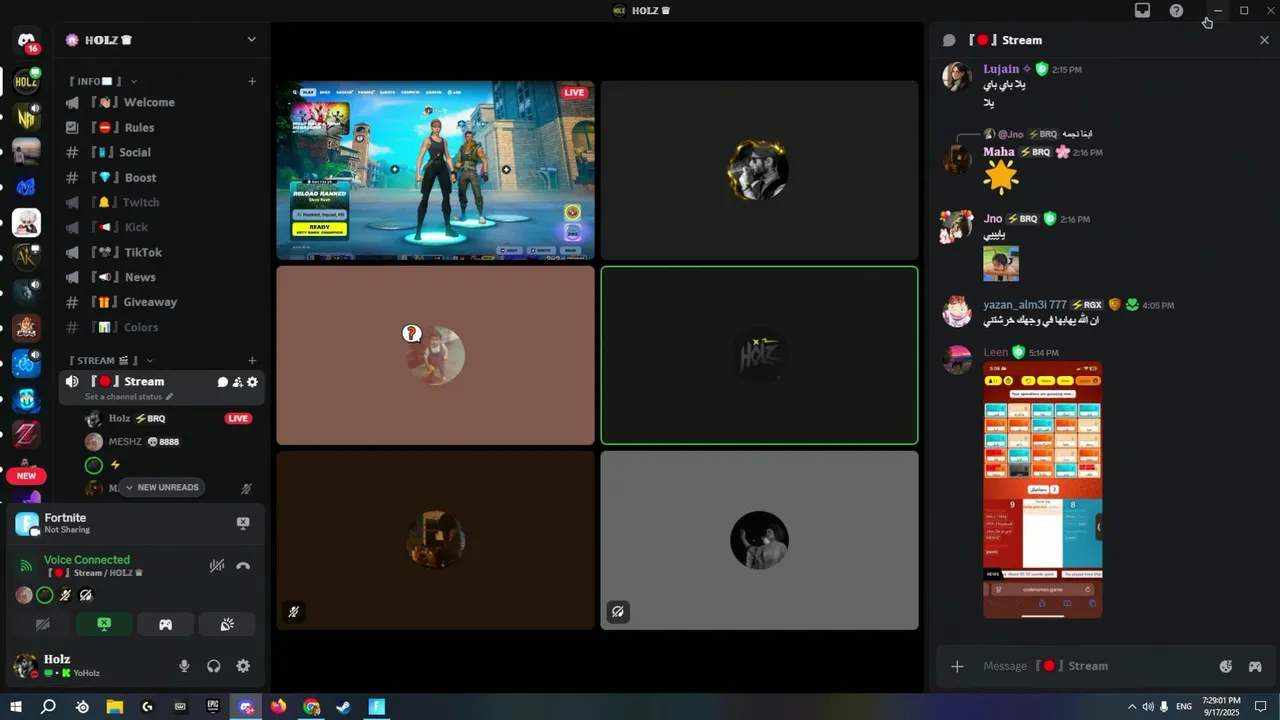Open the live Fortnite stream tile
1280x720 pixels.
[x=435, y=170]
